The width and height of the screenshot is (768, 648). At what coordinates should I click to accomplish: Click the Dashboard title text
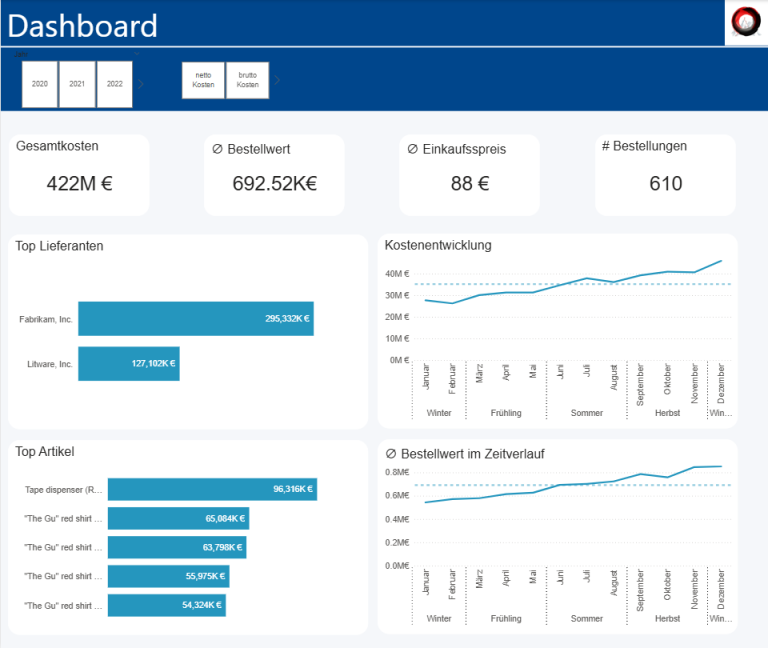[x=83, y=25]
